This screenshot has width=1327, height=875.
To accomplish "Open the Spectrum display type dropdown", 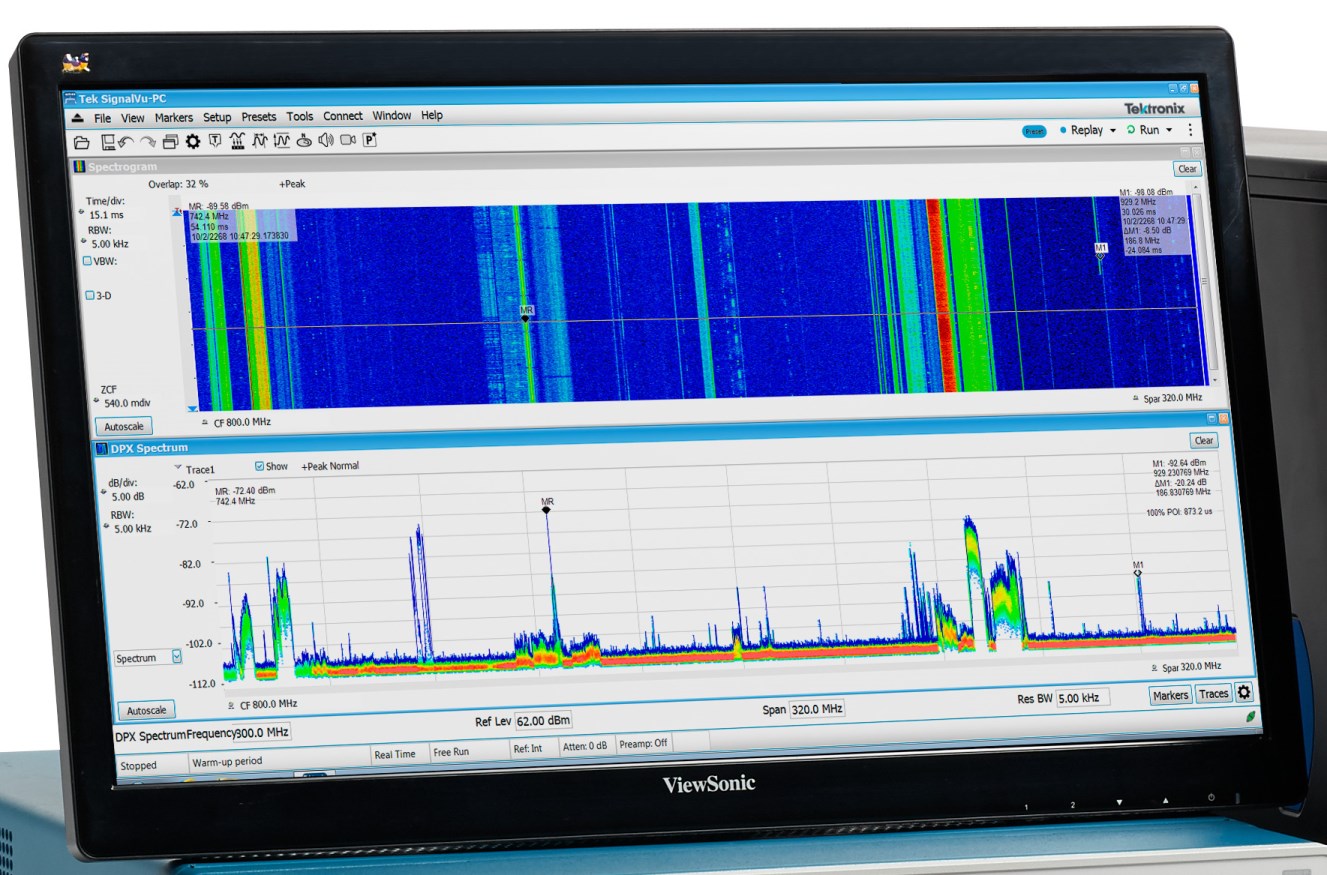I will click(177, 657).
